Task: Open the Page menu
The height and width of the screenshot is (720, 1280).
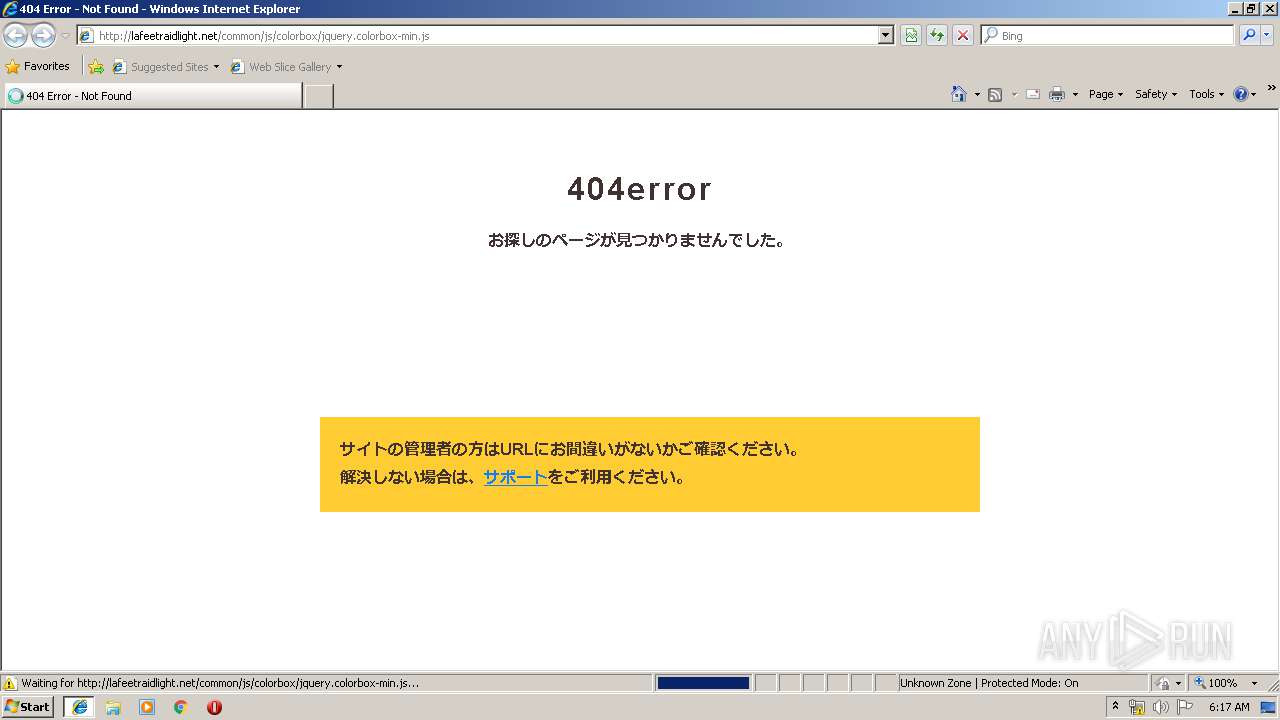Action: pyautogui.click(x=1105, y=94)
